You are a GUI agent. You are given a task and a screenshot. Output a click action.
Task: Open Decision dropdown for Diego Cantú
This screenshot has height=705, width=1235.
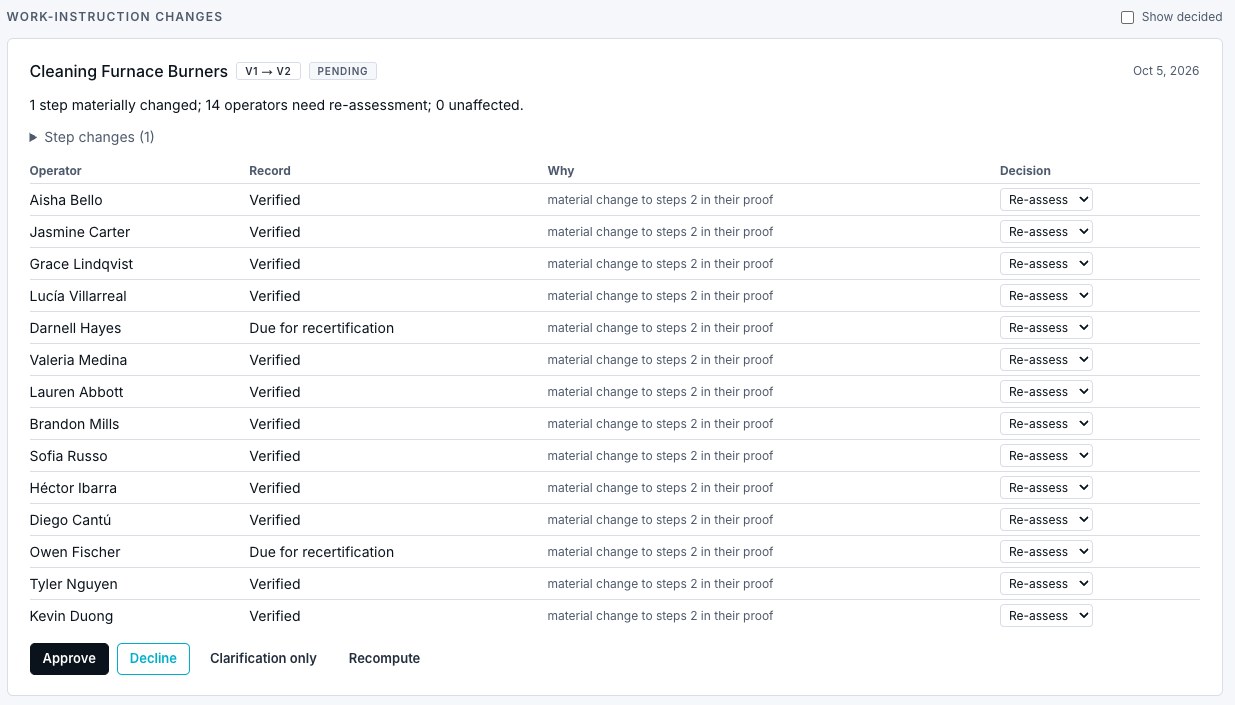coord(1046,520)
